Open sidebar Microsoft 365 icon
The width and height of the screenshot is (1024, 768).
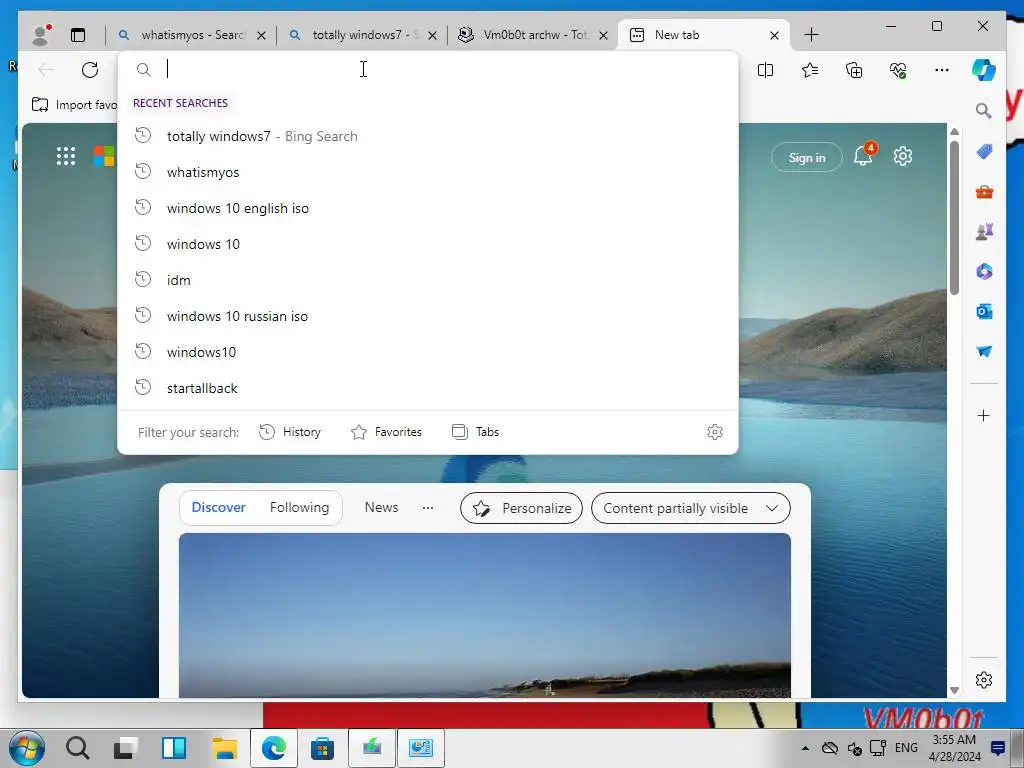coord(984,271)
